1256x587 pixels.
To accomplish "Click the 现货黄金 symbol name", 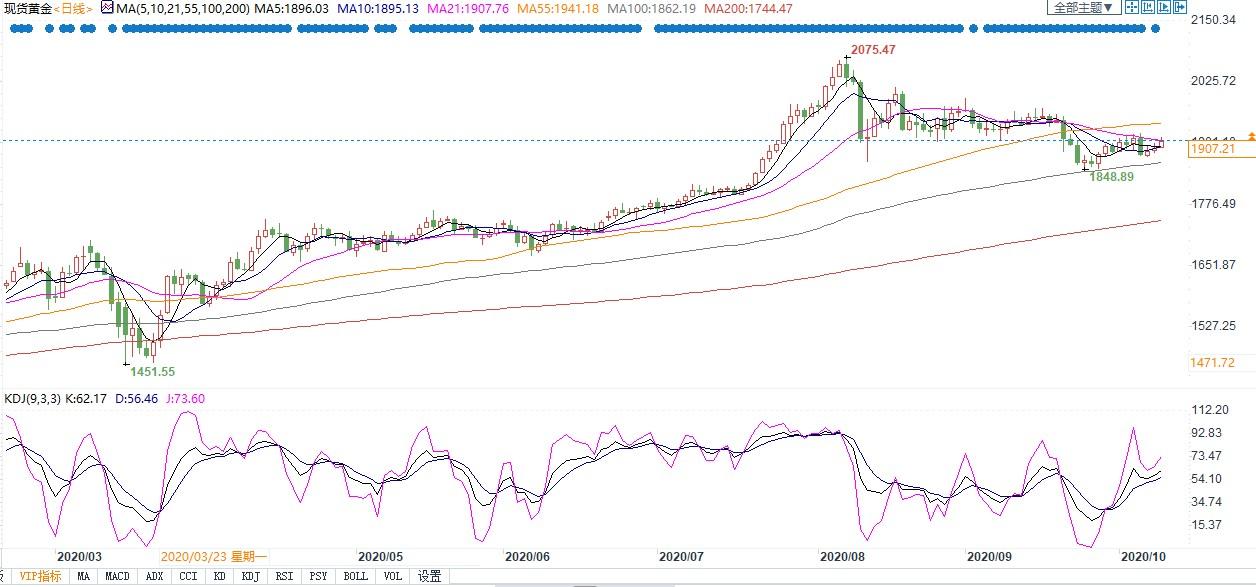I will pos(25,8).
